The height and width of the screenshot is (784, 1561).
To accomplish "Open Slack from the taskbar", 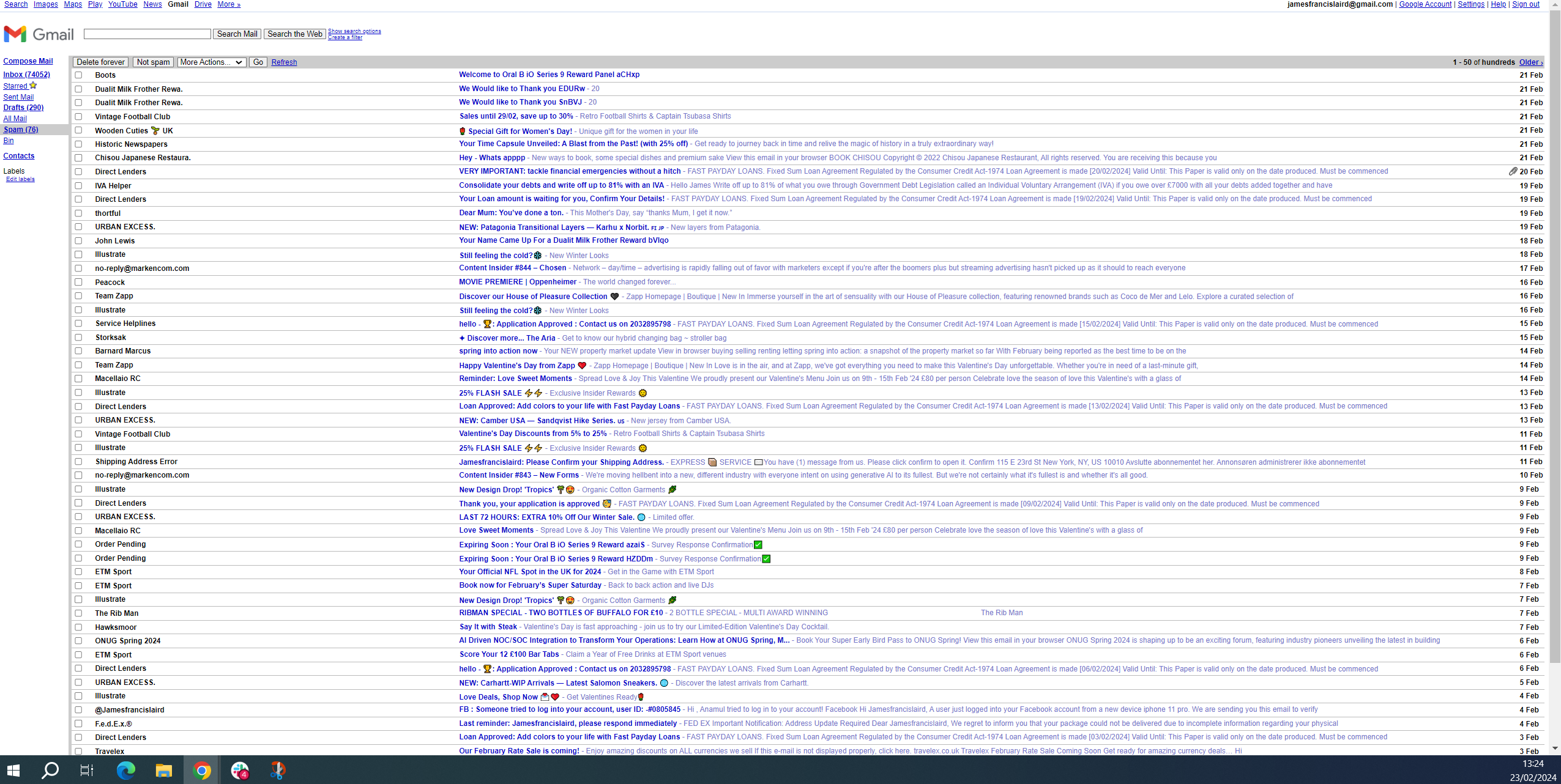I will (240, 770).
